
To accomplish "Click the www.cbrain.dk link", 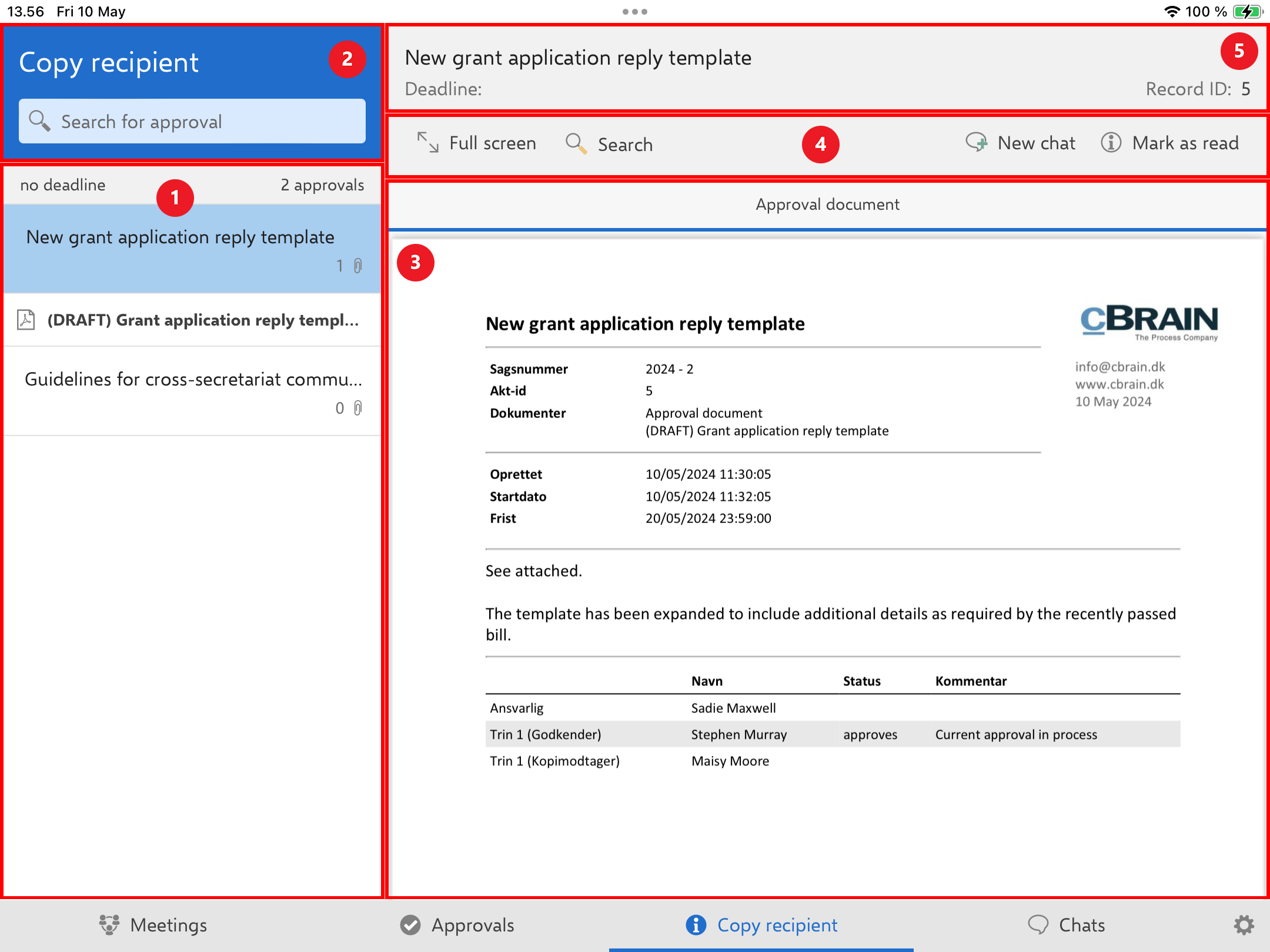I will [x=1119, y=384].
